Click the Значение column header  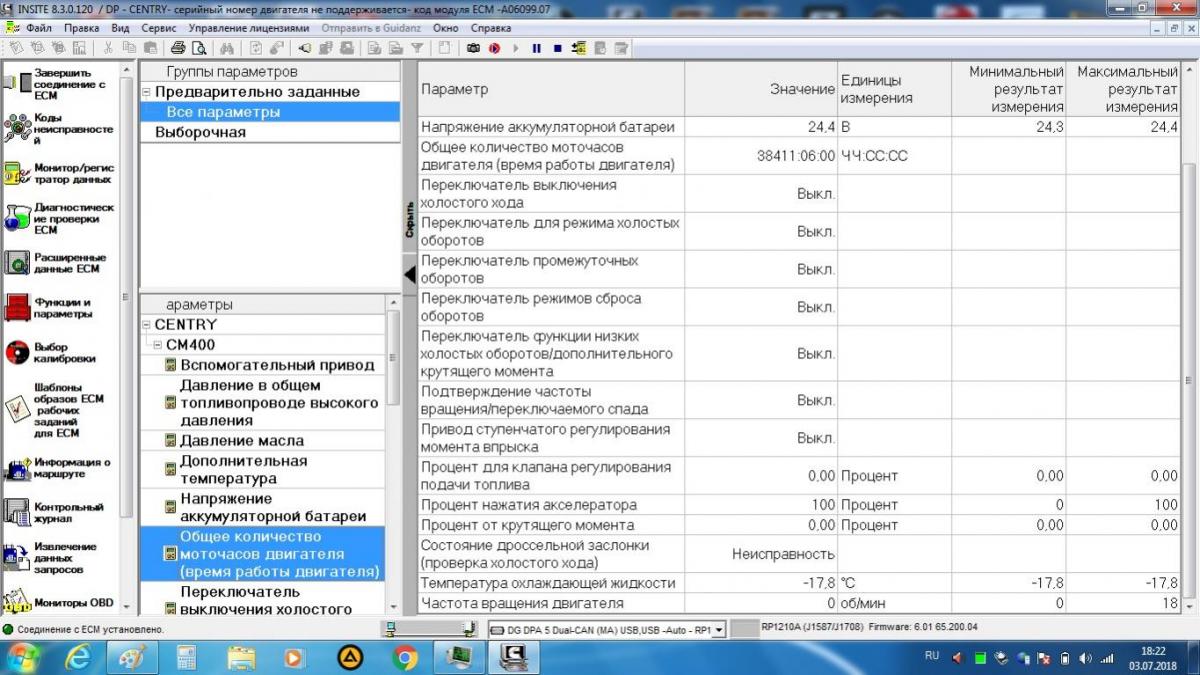(762, 89)
